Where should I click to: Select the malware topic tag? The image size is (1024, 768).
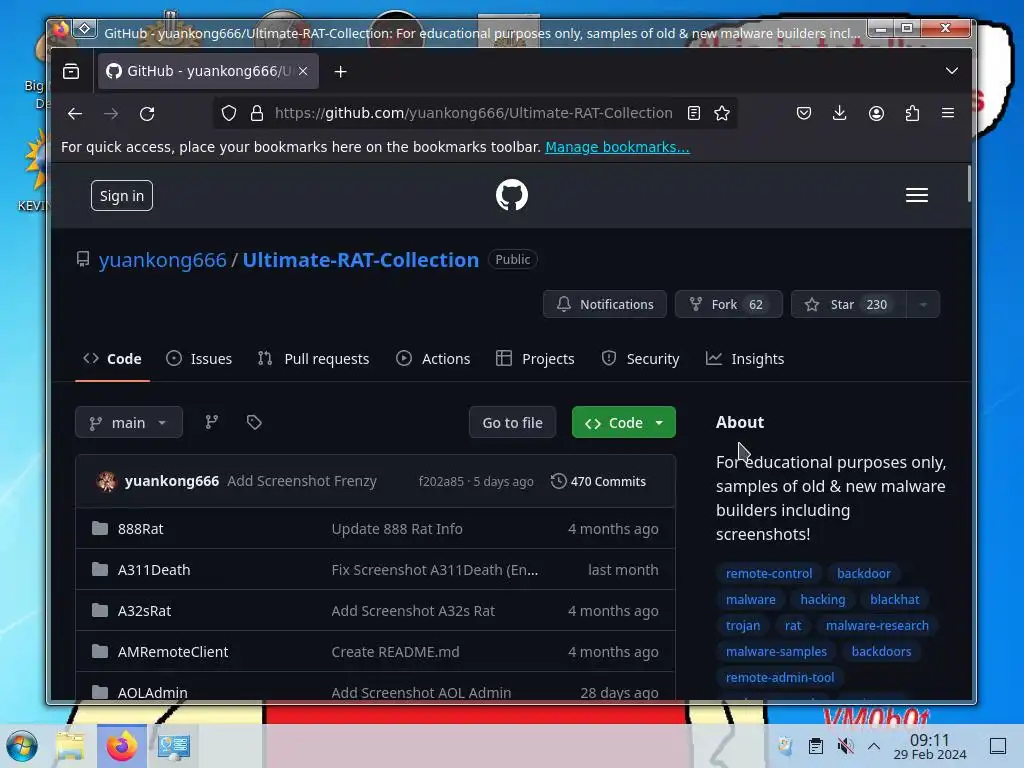pyautogui.click(x=750, y=600)
